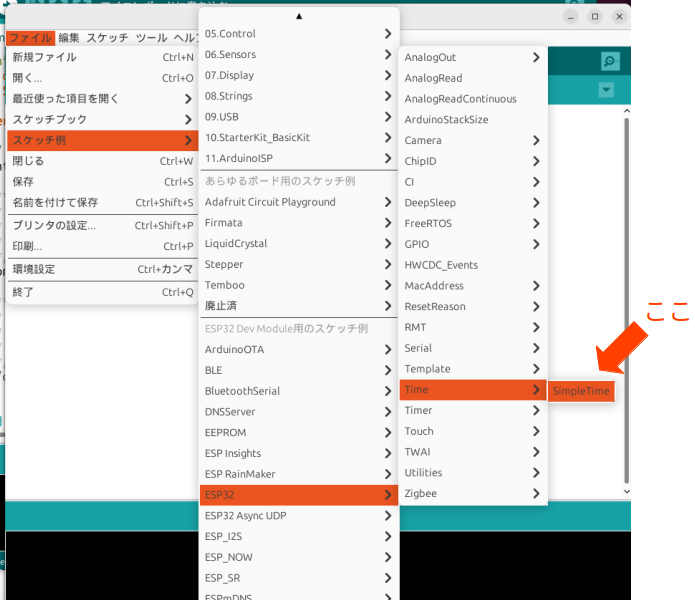Open the BLE examples
Image resolution: width=695 pixels, height=600 pixels.
point(299,370)
